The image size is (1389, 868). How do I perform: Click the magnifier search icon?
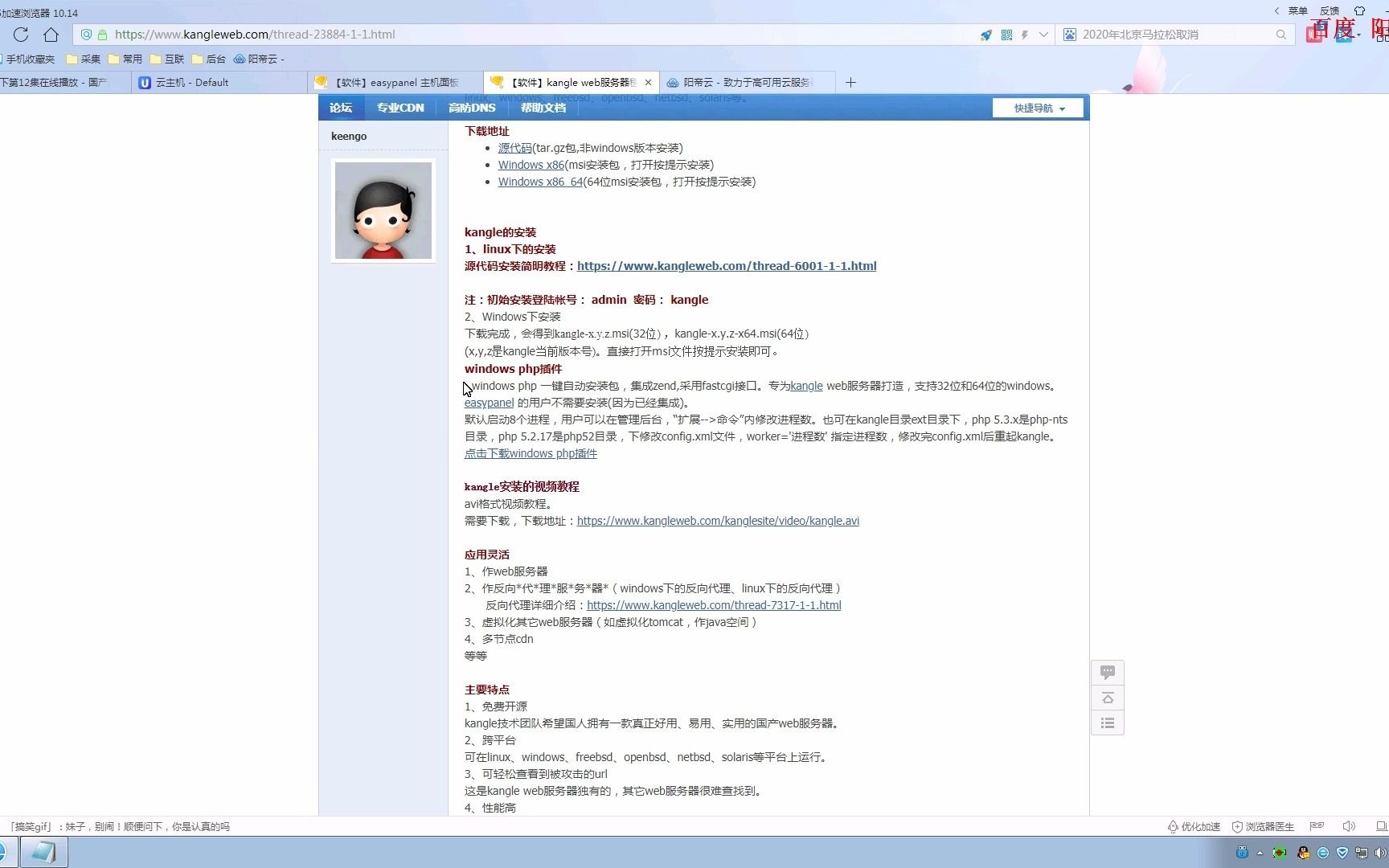[1281, 35]
